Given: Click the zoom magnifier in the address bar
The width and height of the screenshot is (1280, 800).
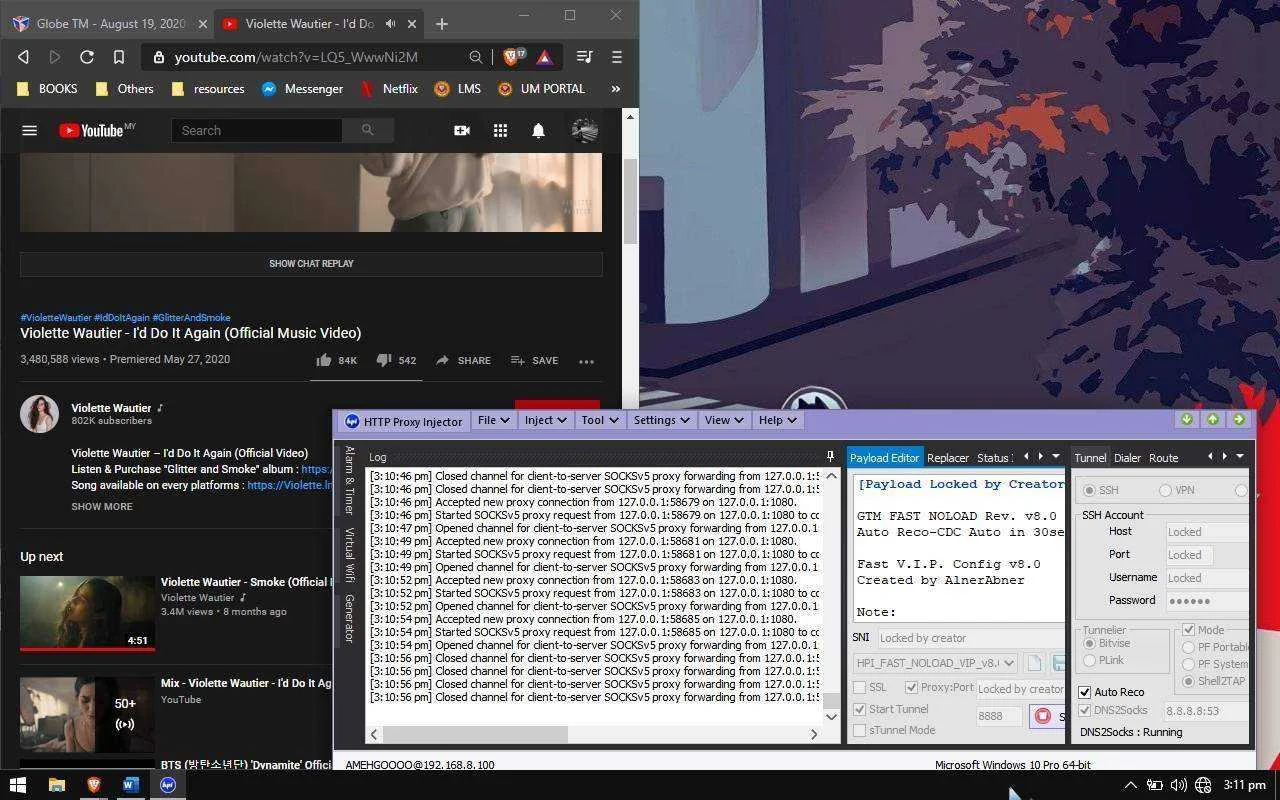Looking at the screenshot, I should (476, 57).
